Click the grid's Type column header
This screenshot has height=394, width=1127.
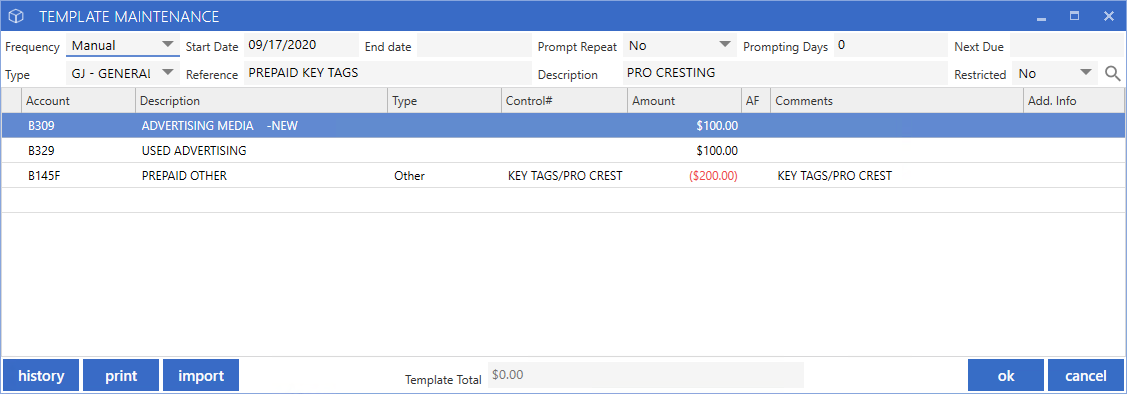(x=445, y=101)
